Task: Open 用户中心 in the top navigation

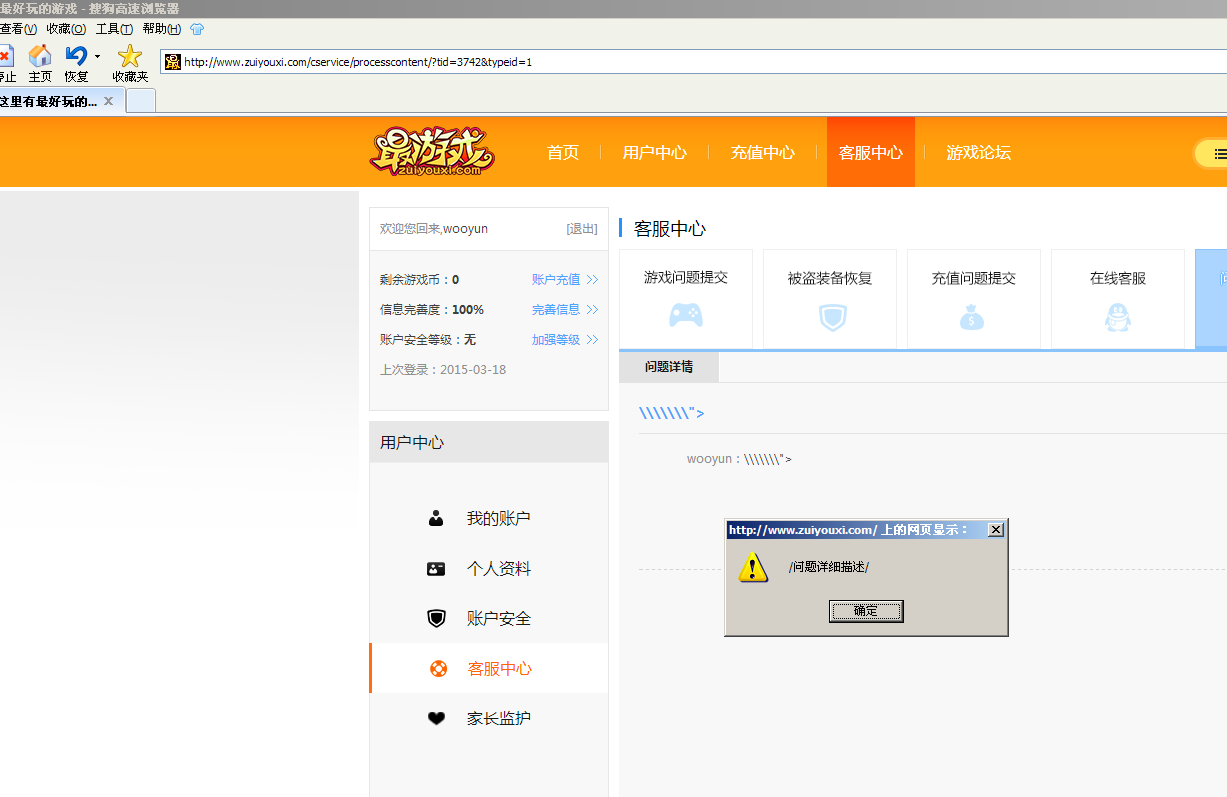Action: pyautogui.click(x=655, y=152)
